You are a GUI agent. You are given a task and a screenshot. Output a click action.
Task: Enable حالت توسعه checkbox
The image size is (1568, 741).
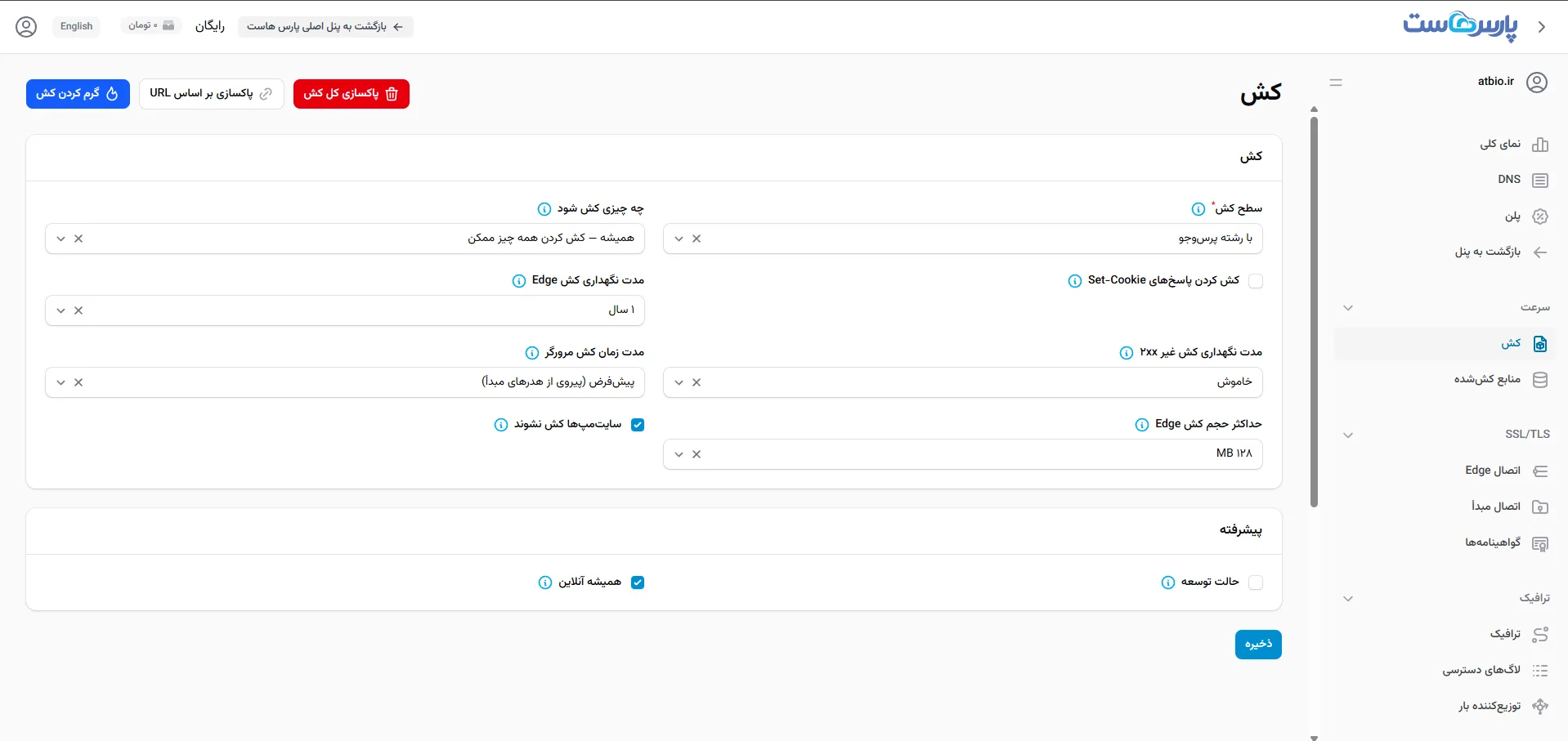coord(1256,583)
